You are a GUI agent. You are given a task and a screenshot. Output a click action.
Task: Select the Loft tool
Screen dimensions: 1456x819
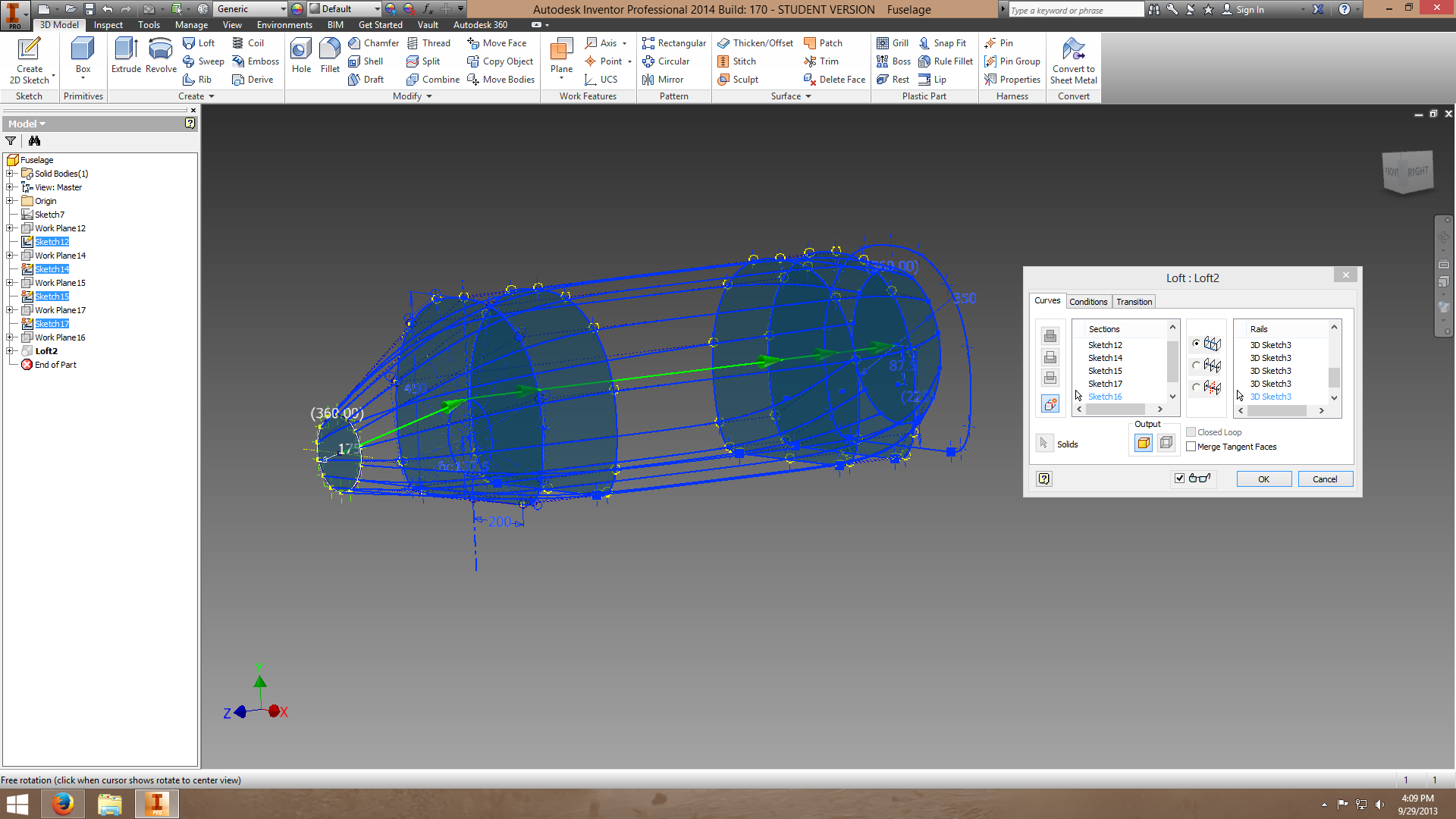(199, 42)
